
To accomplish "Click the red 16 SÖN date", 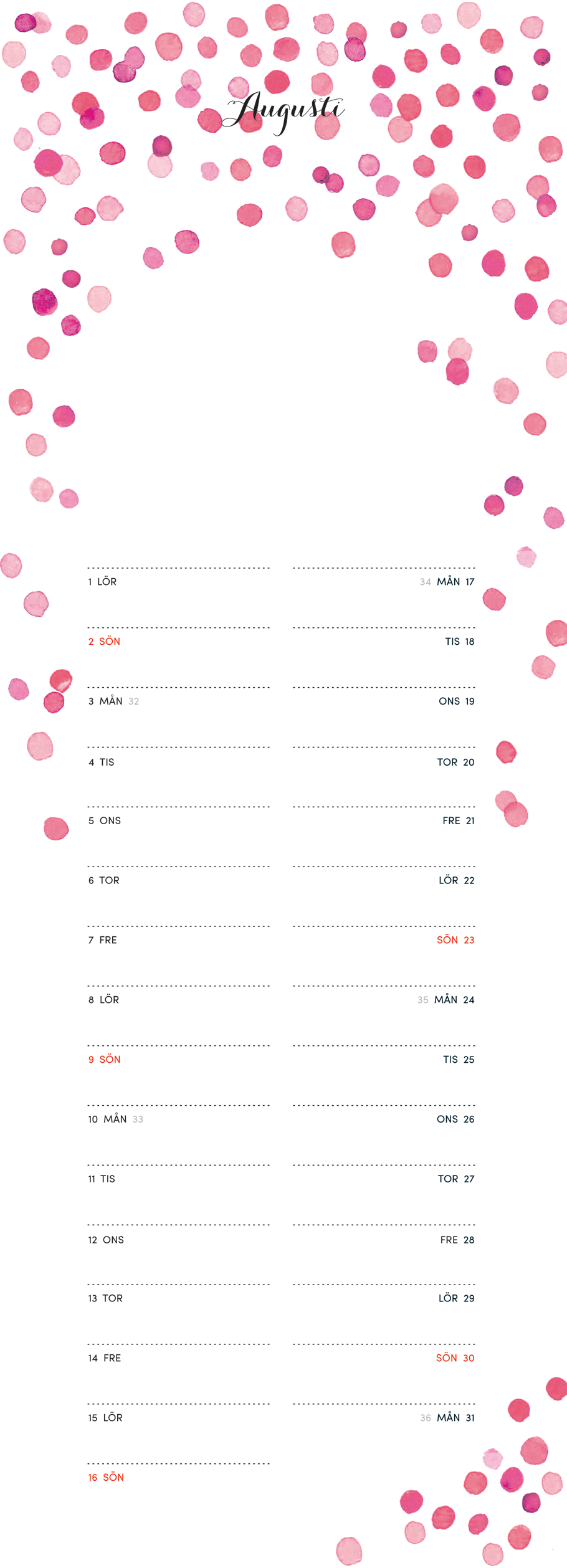I will point(106,1478).
